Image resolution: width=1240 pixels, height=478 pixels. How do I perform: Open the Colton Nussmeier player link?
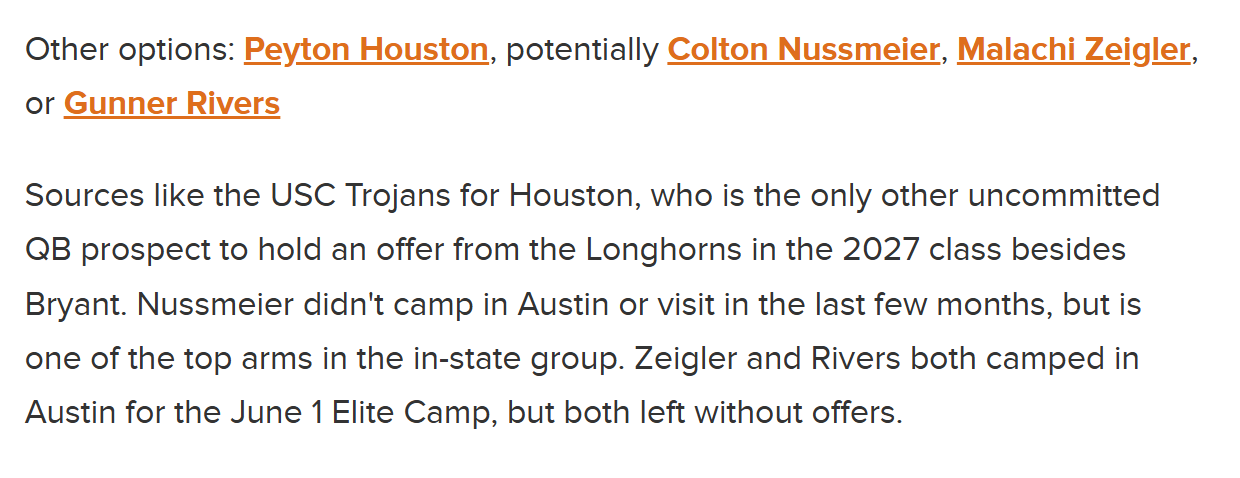[804, 50]
